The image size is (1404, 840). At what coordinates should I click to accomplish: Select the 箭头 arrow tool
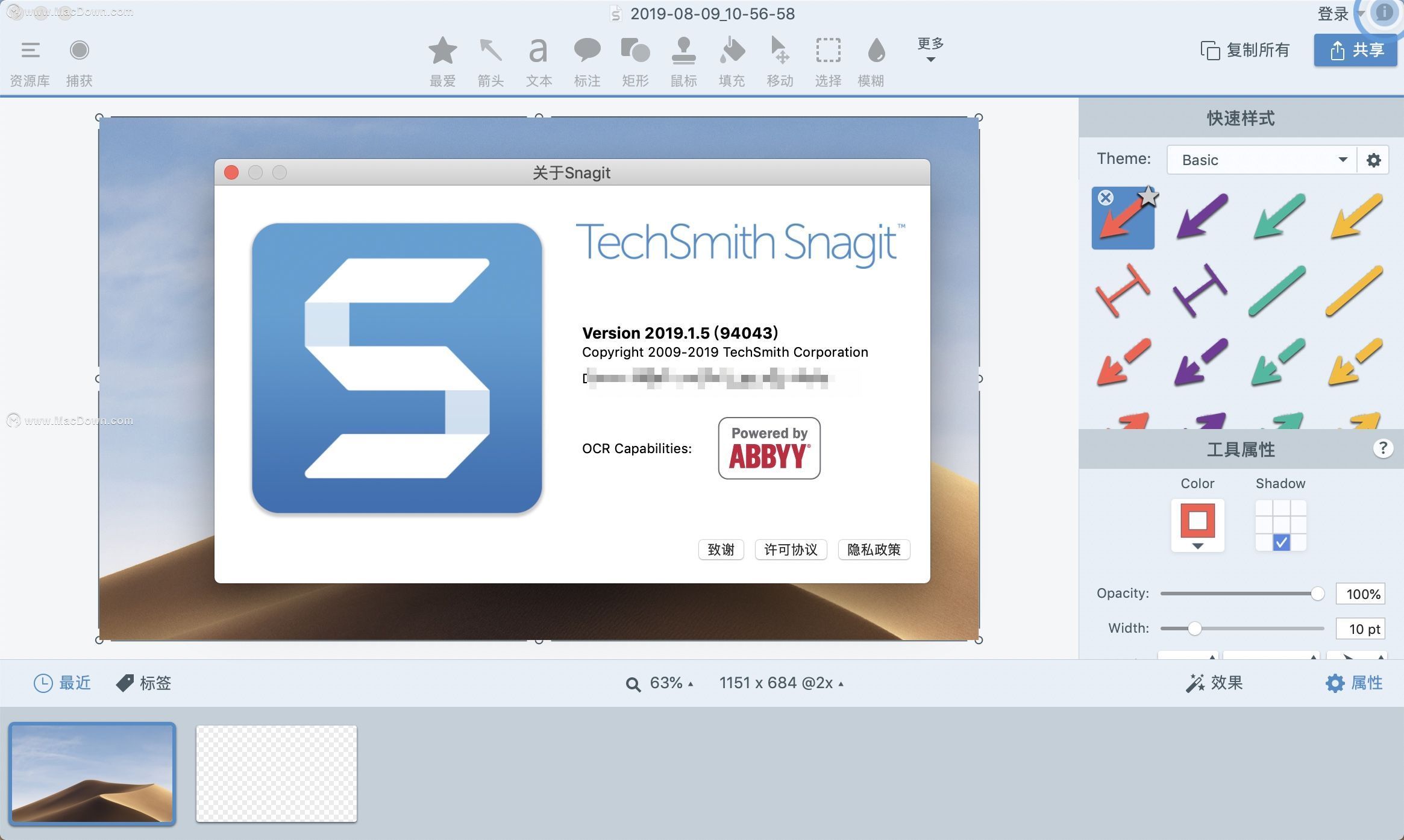[490, 63]
